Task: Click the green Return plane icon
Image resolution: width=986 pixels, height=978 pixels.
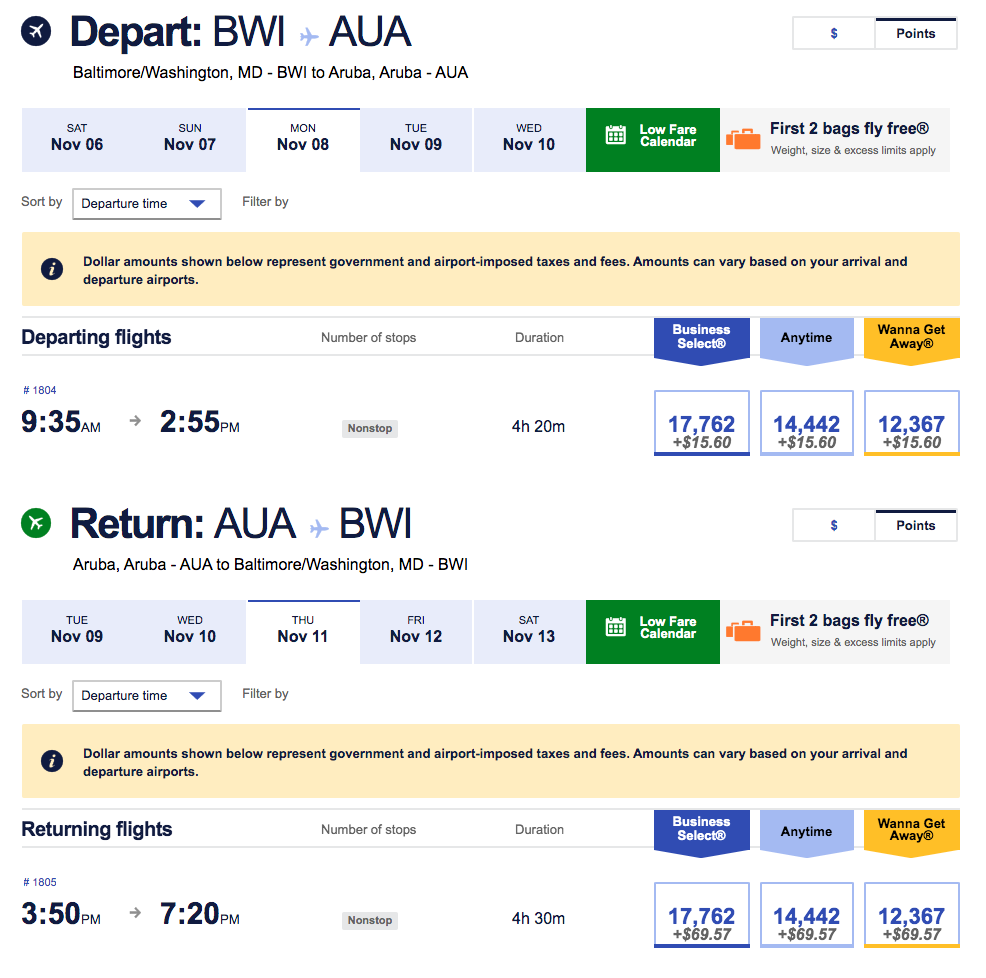Action: pos(36,523)
